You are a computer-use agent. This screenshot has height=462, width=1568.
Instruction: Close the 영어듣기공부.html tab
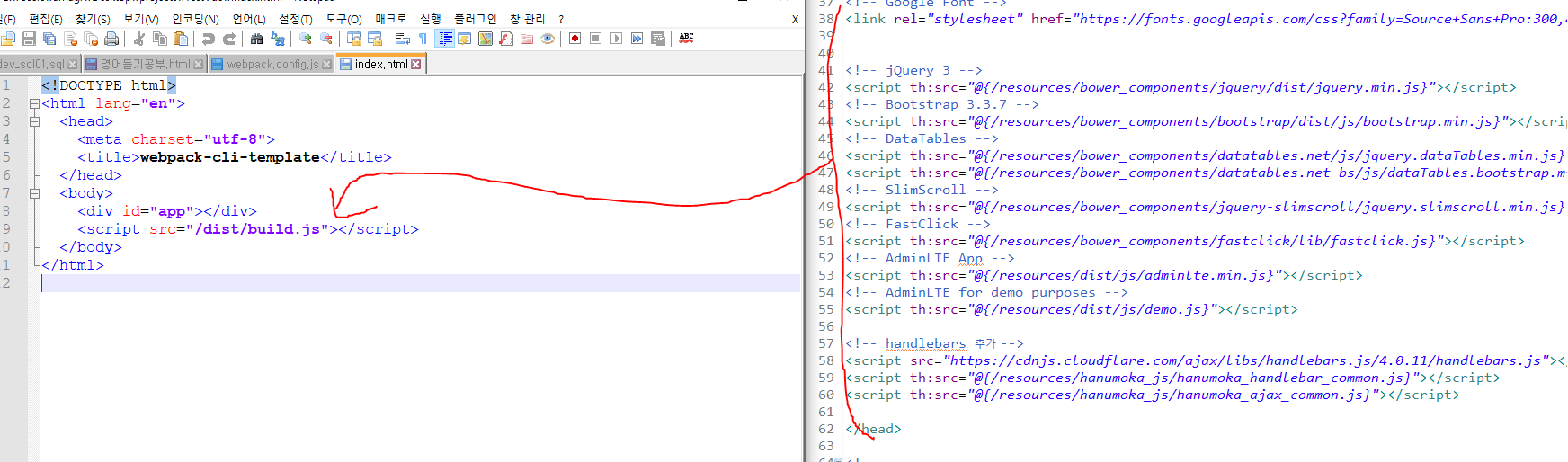199,65
